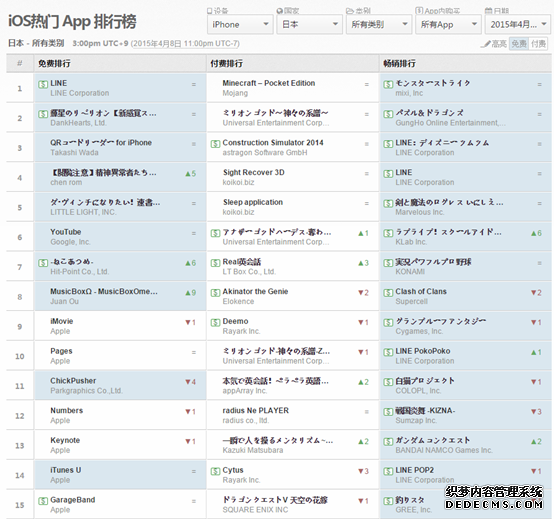Click in-app purchase icon beside ねこあつめ
The image size is (554, 519).
coord(43,263)
